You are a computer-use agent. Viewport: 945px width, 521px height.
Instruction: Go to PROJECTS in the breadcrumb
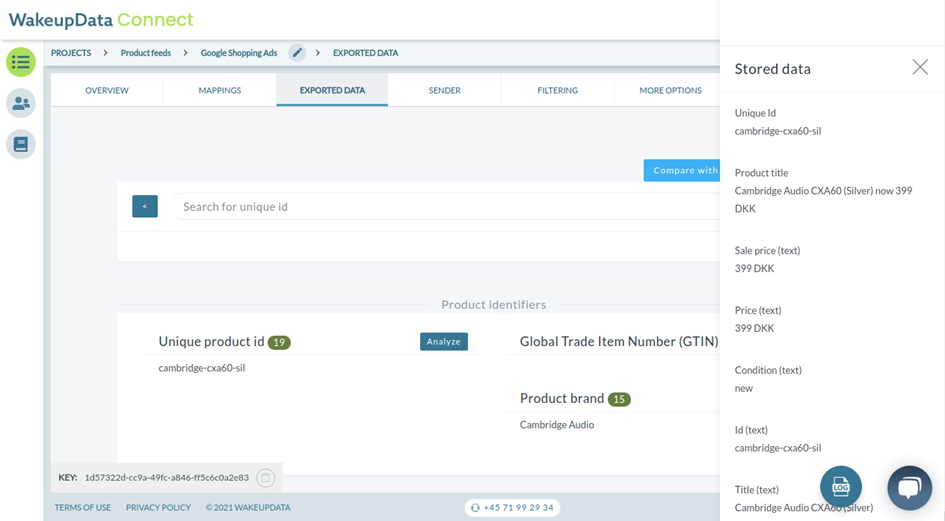coord(71,53)
